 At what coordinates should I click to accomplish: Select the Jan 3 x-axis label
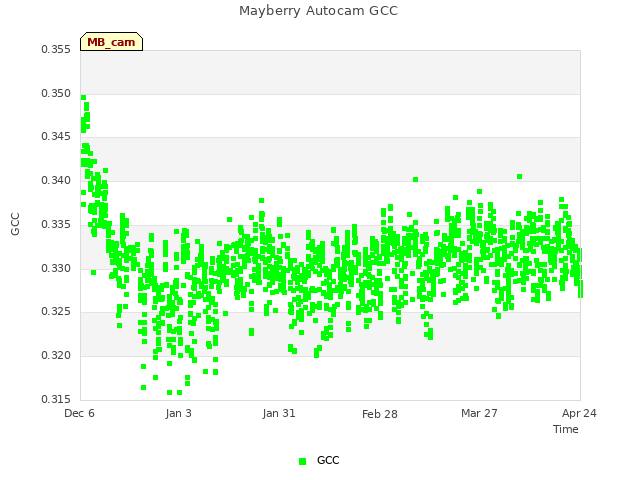(179, 413)
